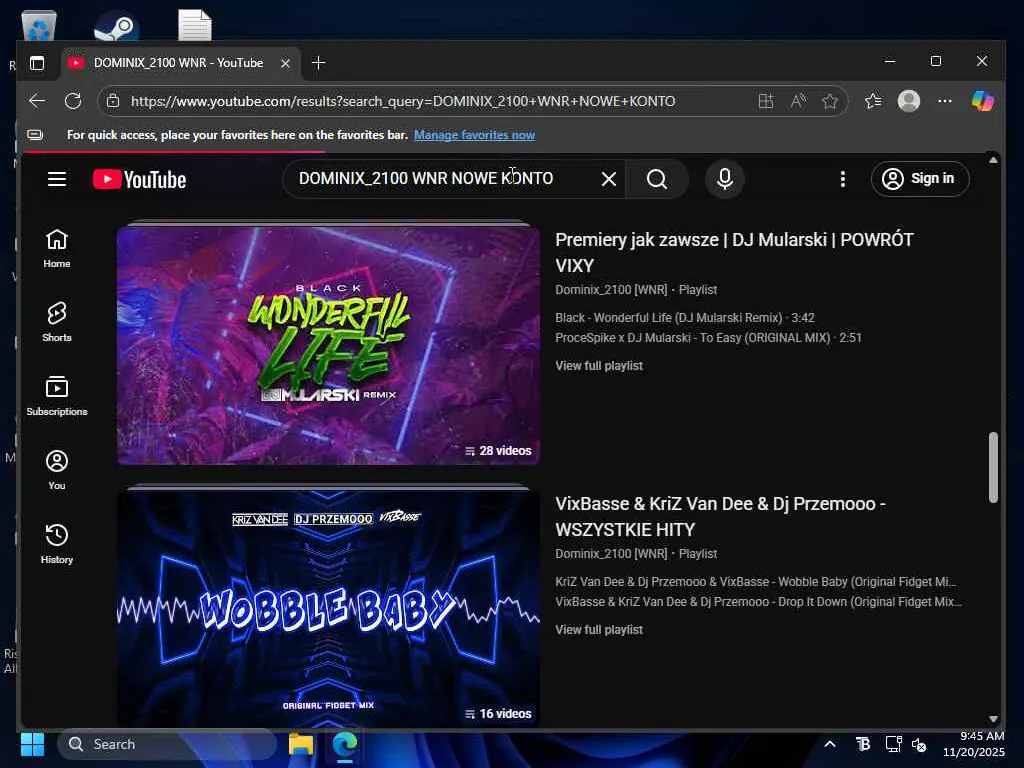Open channel Dominix_2100 [WNR] under VixBasse playlist

click(611, 553)
